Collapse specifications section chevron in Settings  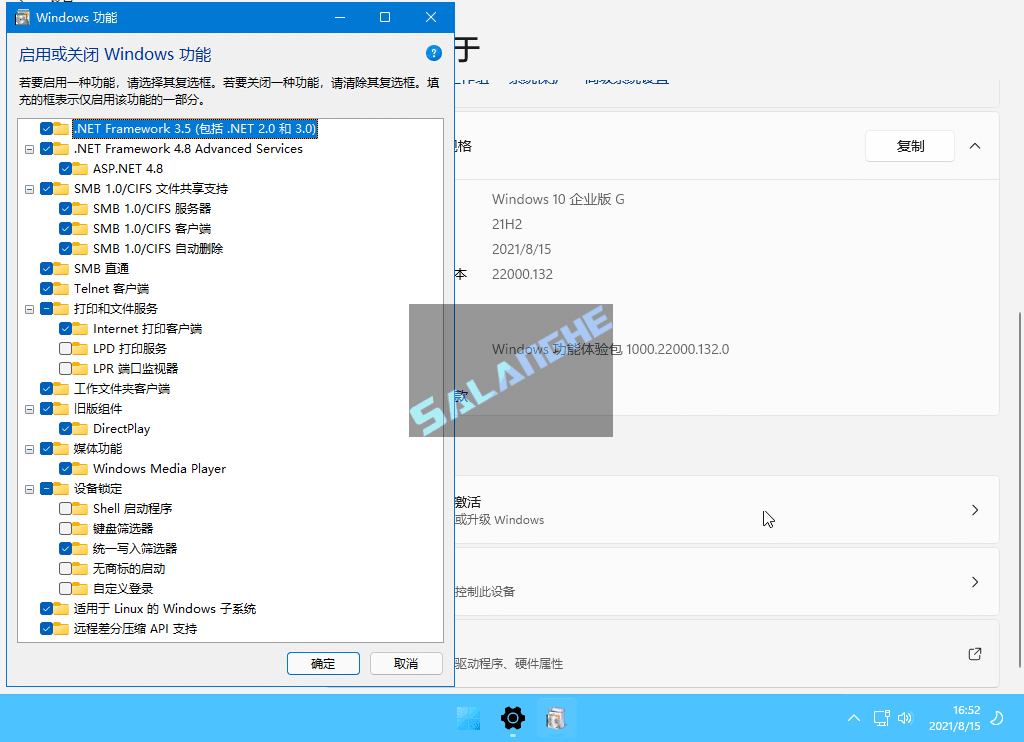[975, 146]
